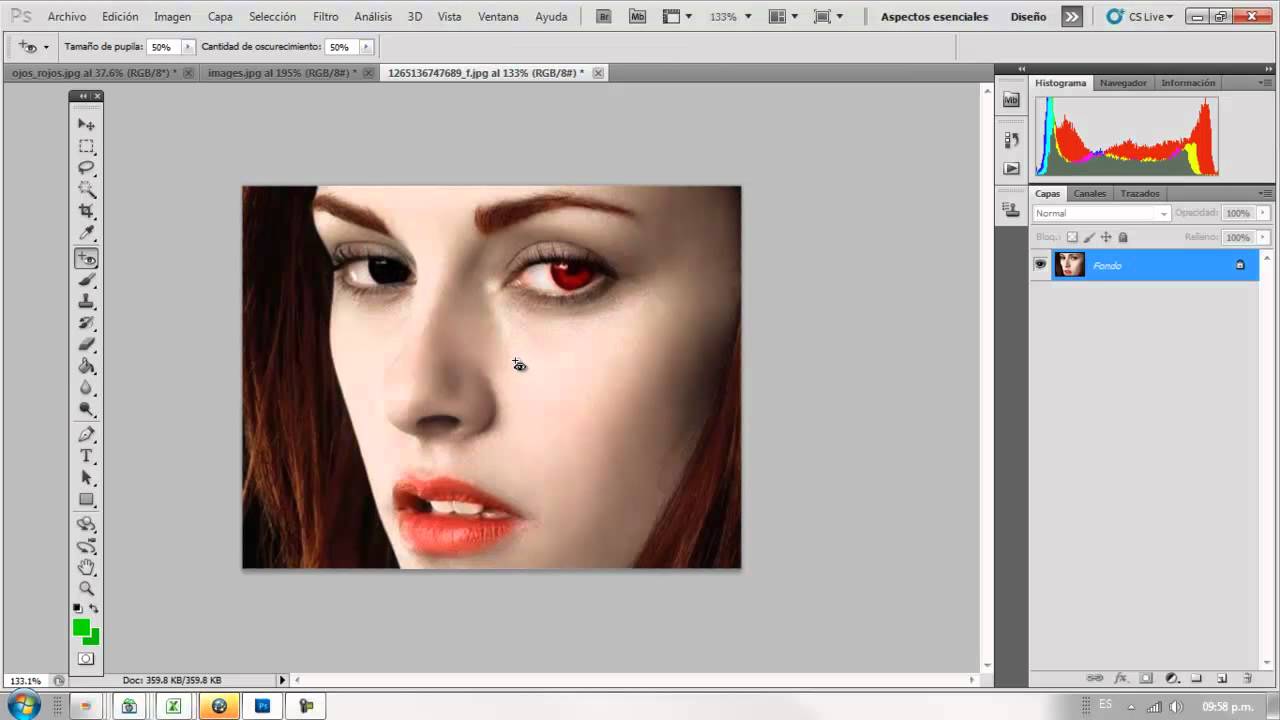Click the Fondo layer thumbnail
This screenshot has height=720, width=1280.
click(x=1069, y=264)
